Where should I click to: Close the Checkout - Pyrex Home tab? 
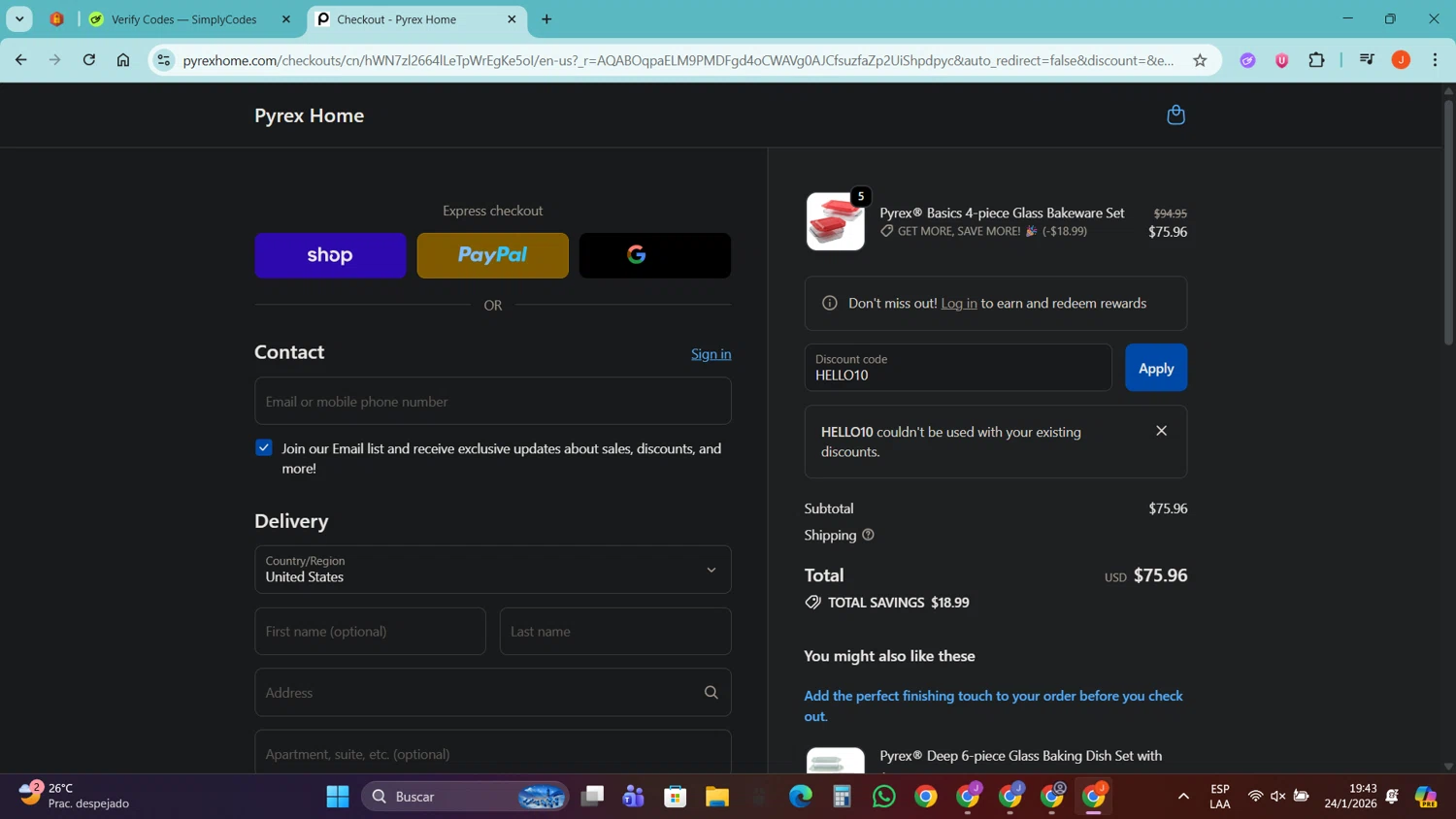[512, 19]
